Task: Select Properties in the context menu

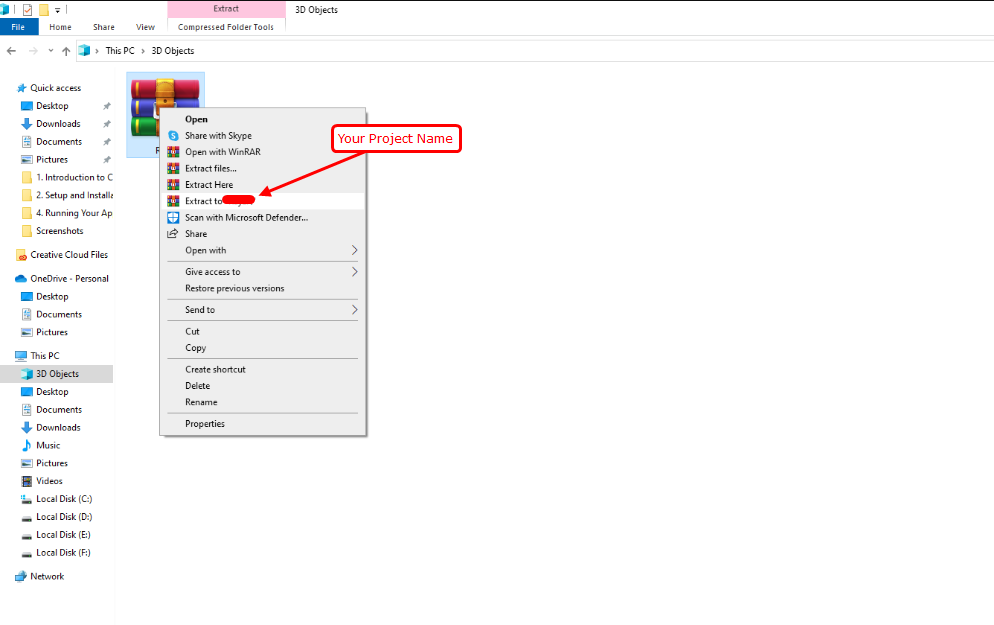Action: [x=205, y=424]
